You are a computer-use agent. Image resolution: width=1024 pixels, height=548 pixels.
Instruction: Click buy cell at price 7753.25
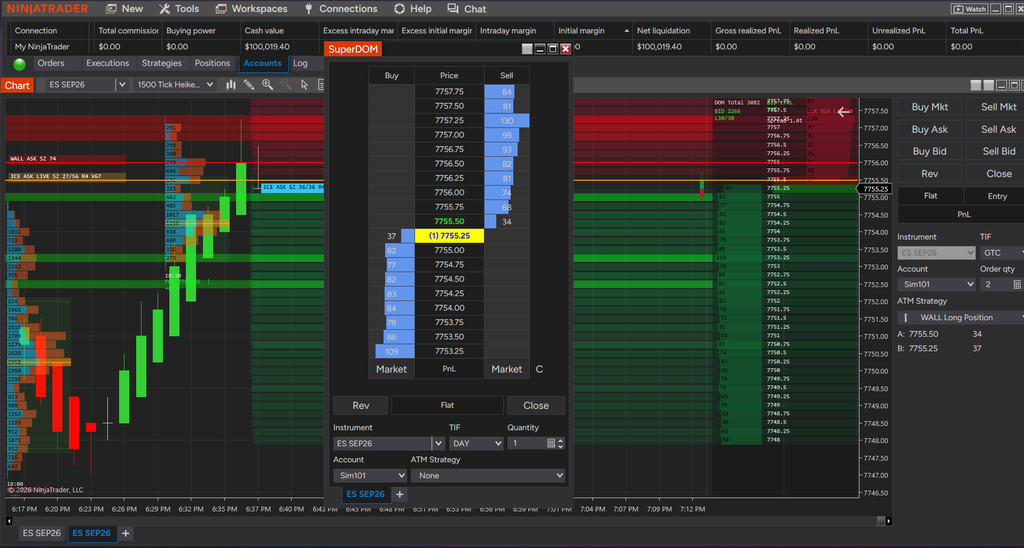391,351
